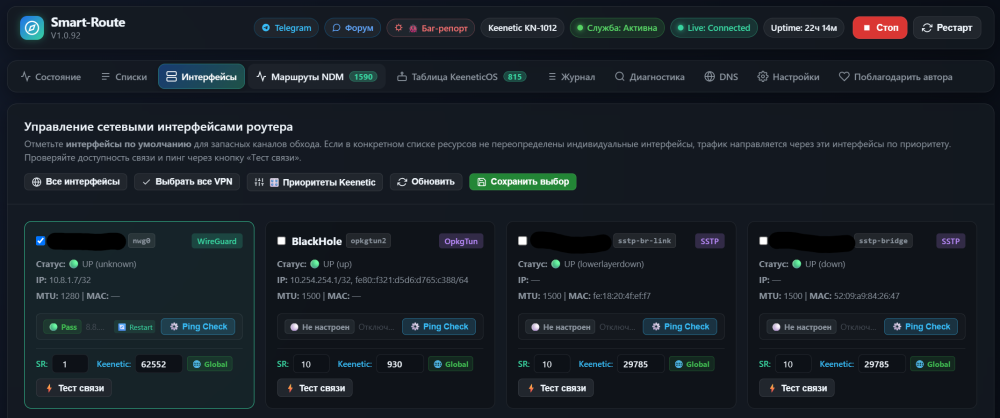
Task: Click Global globe badge in sstp-bridge card
Action: (x=933, y=364)
